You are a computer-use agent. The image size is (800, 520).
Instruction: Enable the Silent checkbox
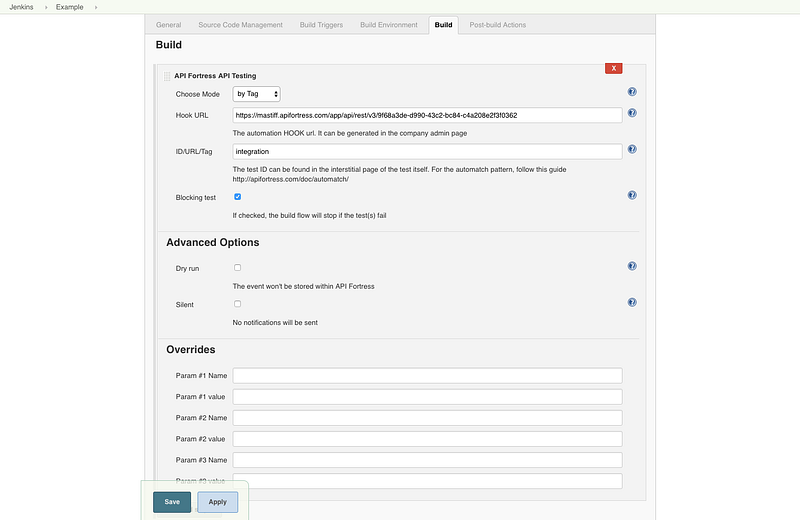[x=237, y=304]
